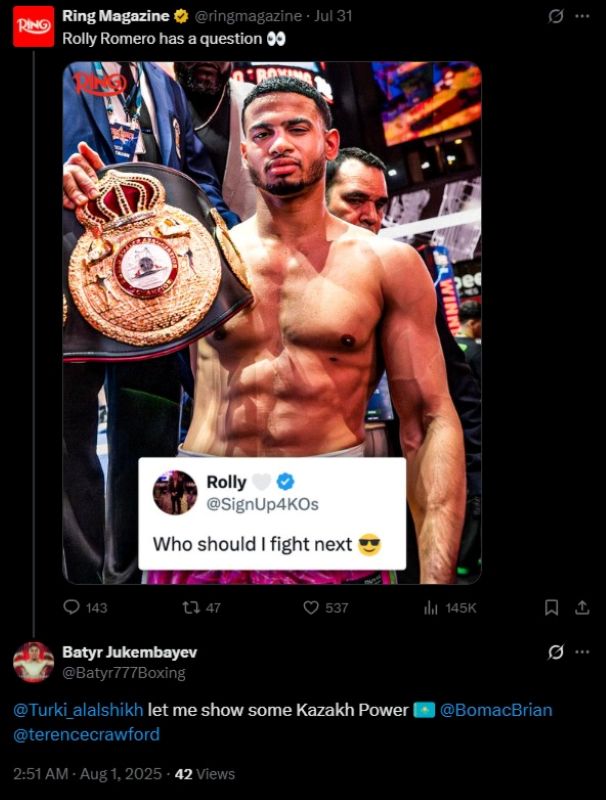Click the @ringmagazine handle

[x=248, y=16]
